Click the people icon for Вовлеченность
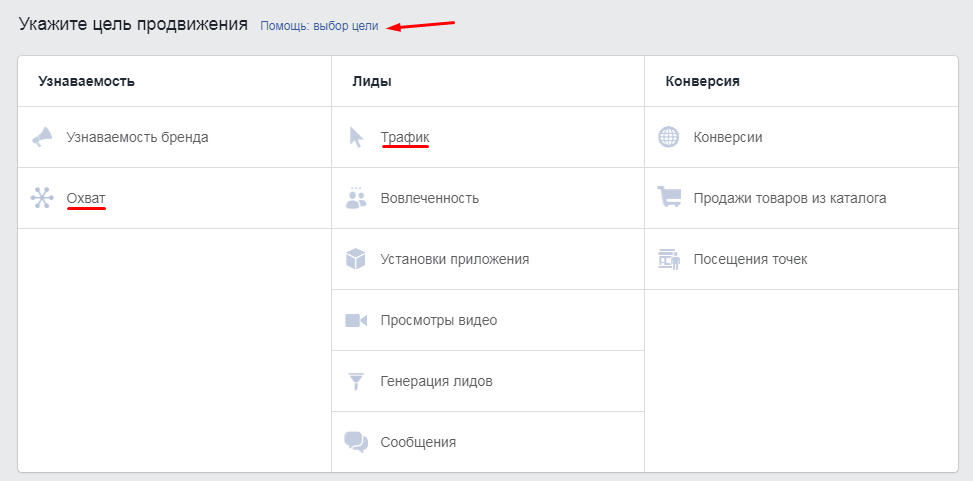Image resolution: width=973 pixels, height=481 pixels. (356, 198)
